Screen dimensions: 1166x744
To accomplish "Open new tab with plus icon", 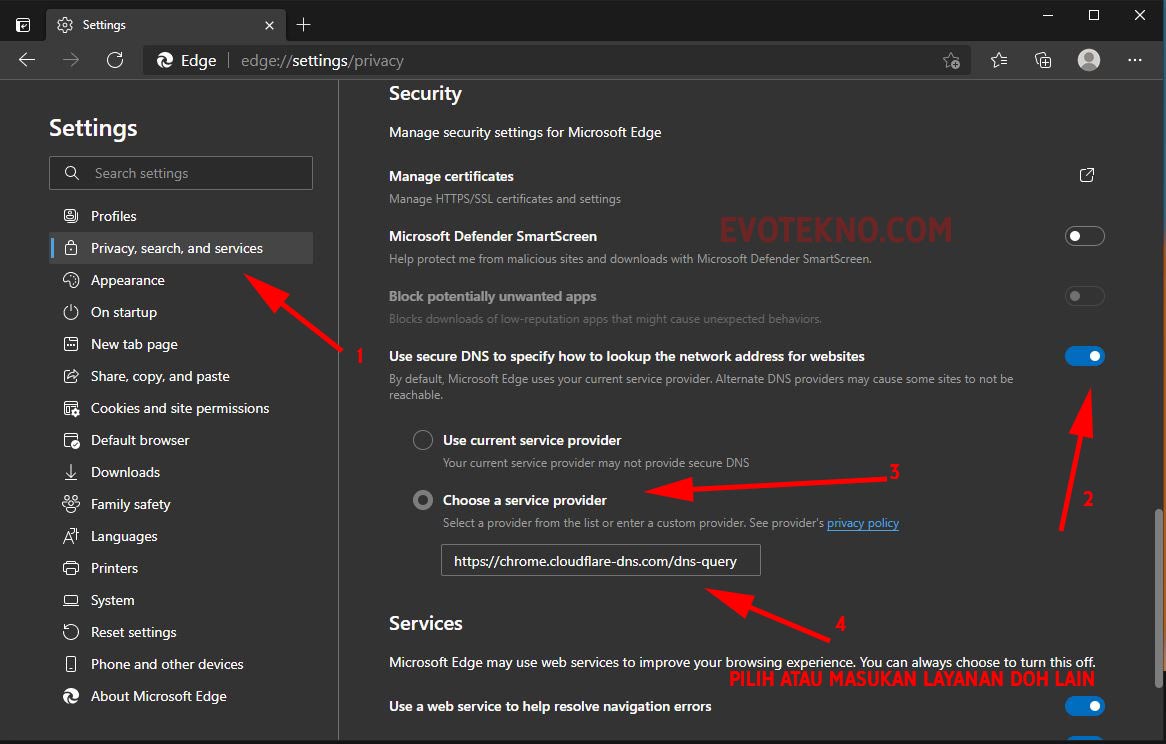I will [304, 24].
